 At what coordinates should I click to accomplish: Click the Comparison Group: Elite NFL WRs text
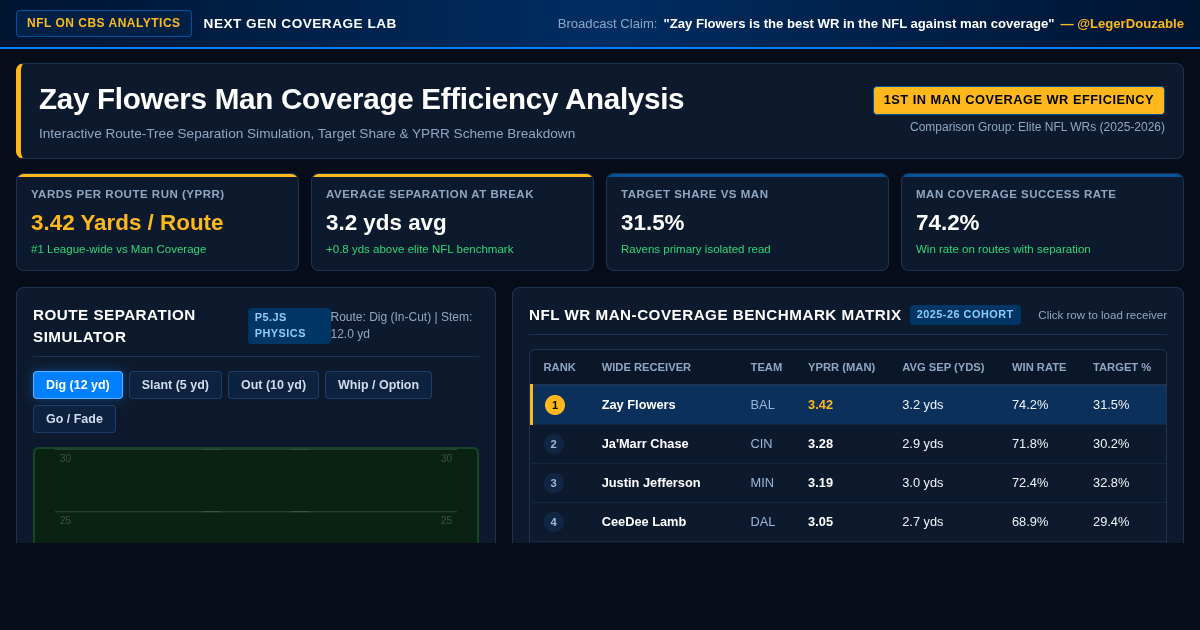pos(1037,127)
